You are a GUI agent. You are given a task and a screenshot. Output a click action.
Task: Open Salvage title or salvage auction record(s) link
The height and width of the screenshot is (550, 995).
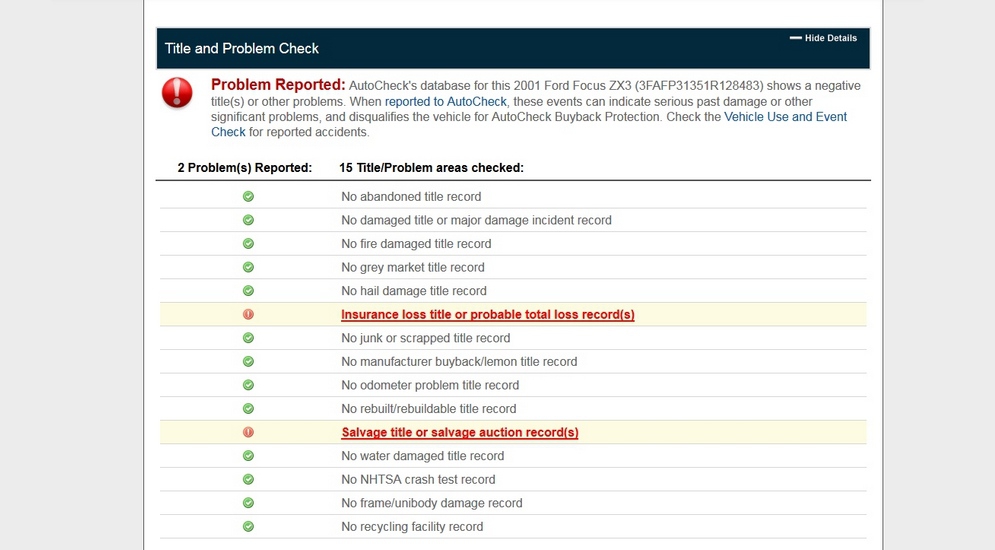(459, 433)
